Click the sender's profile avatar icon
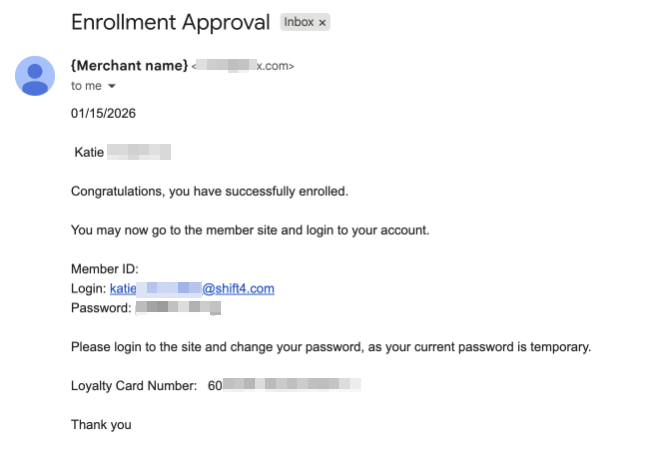The image size is (645, 452). pyautogui.click(x=35, y=75)
